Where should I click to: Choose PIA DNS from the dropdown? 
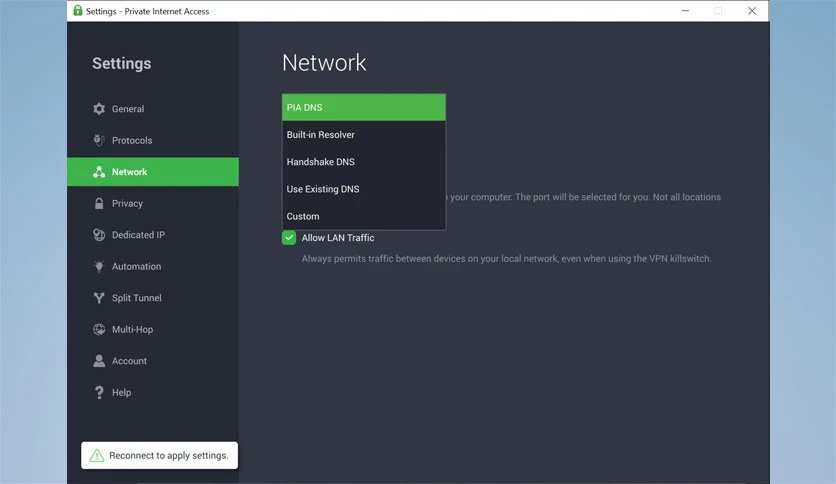[364, 107]
